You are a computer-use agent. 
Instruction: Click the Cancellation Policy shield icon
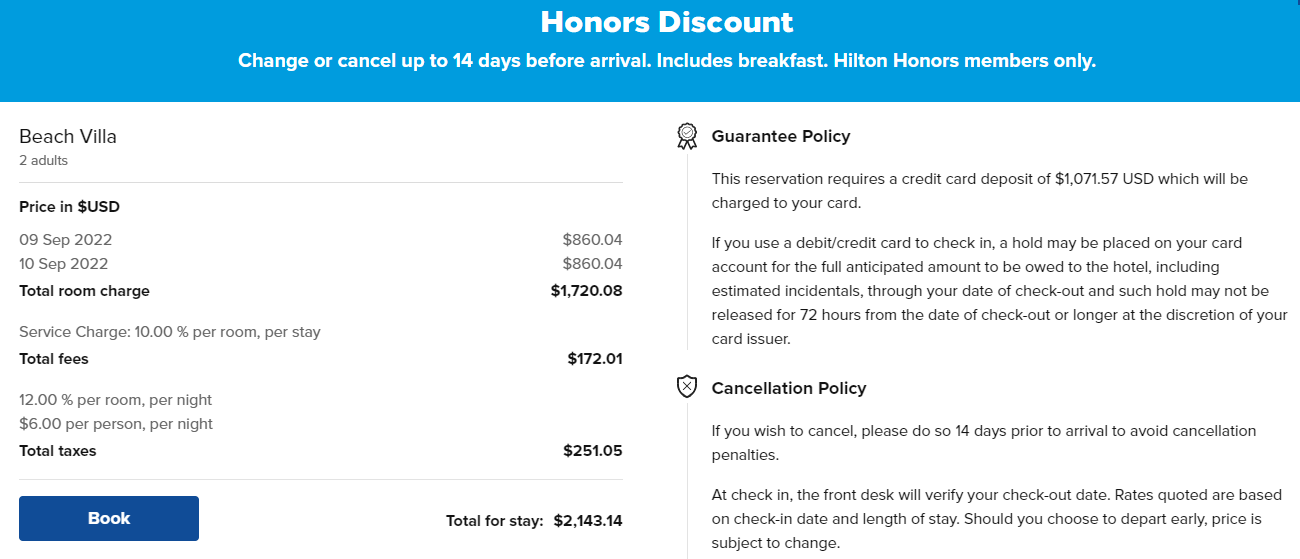687,387
